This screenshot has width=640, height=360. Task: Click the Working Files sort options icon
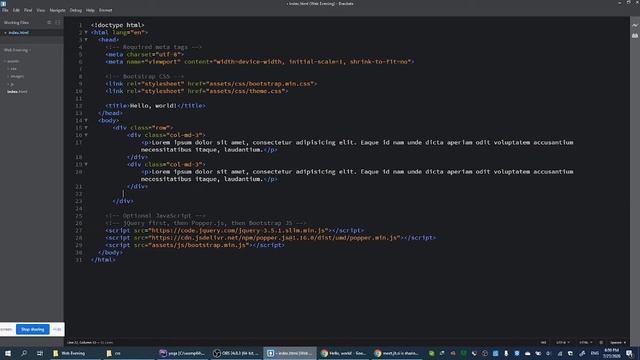[49, 22]
